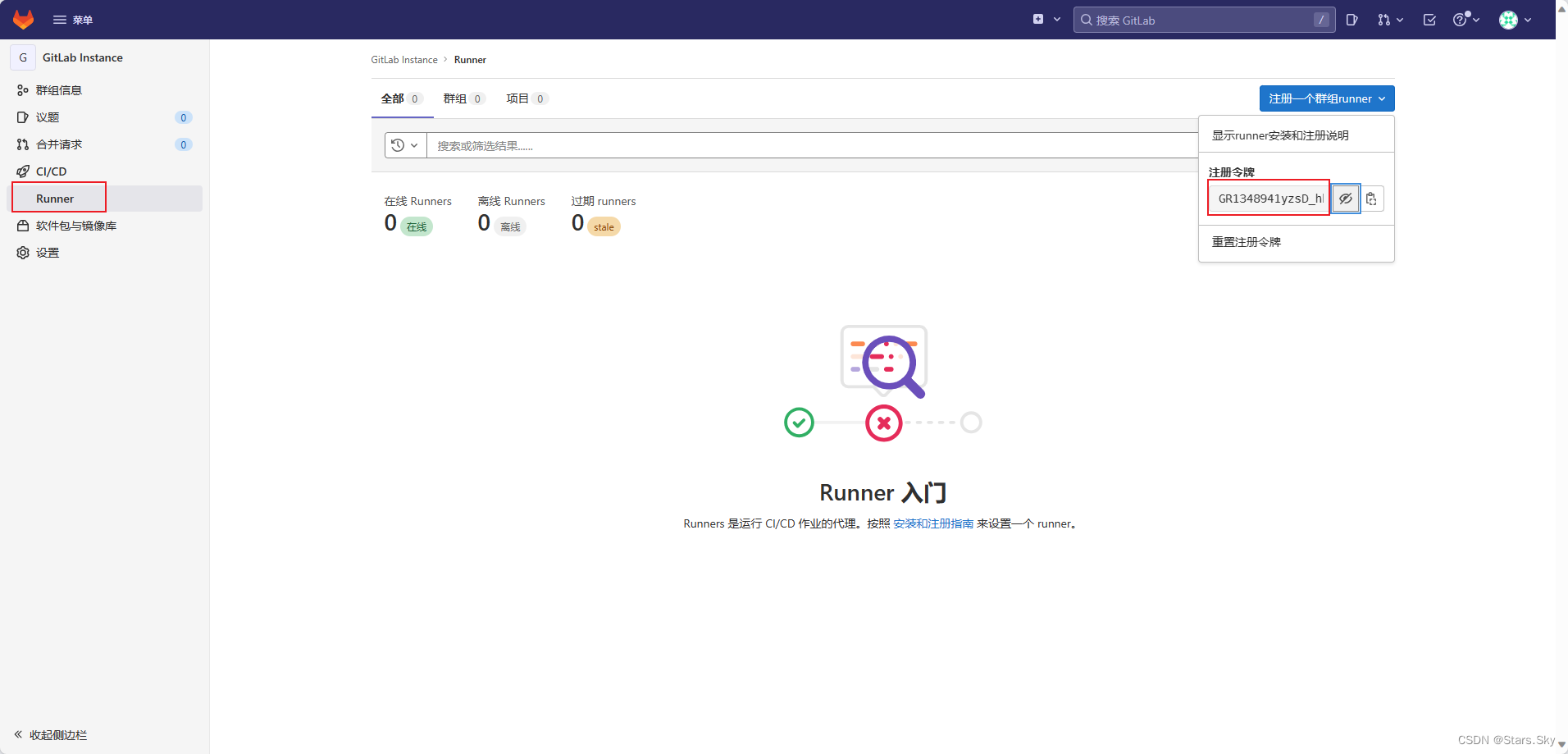
Task: Switch to the 群组 tab
Action: point(456,98)
